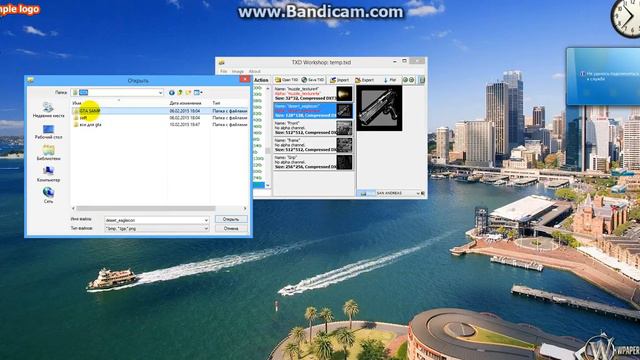Click the desert eagle icon thumbnail in list
This screenshot has width=640, height=360.
[x=344, y=111]
